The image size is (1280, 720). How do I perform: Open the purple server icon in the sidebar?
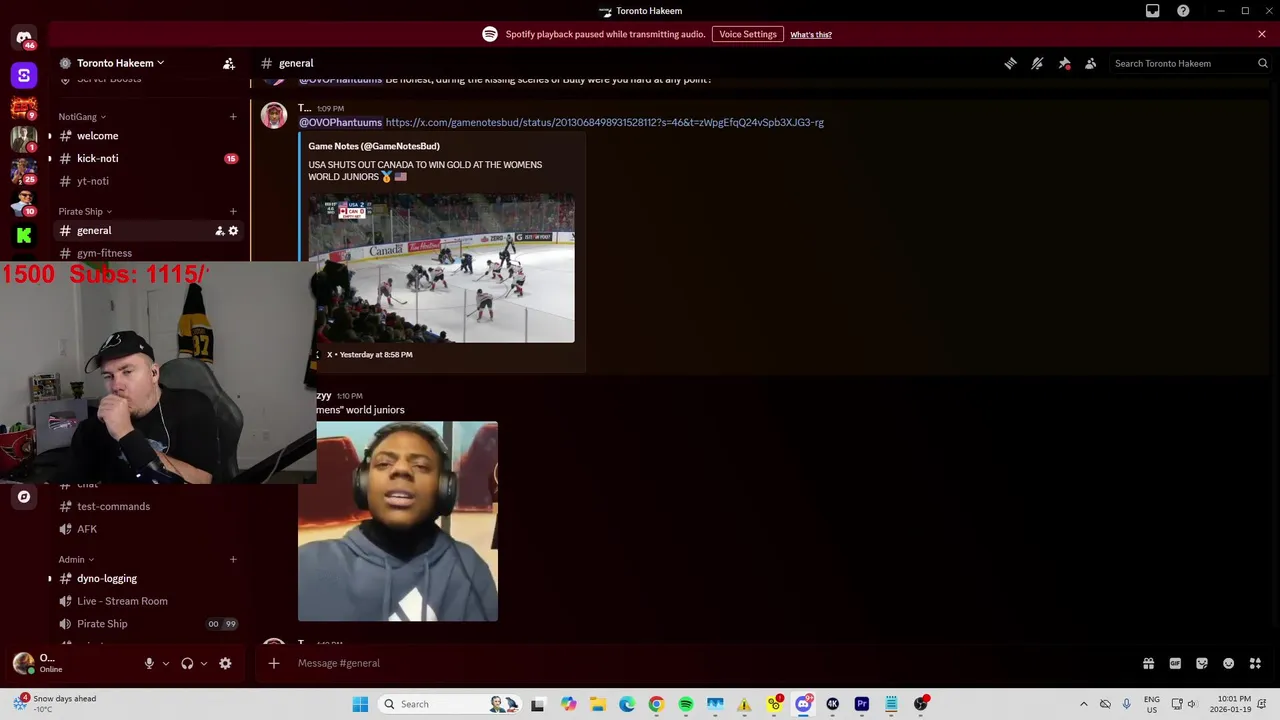(24, 75)
